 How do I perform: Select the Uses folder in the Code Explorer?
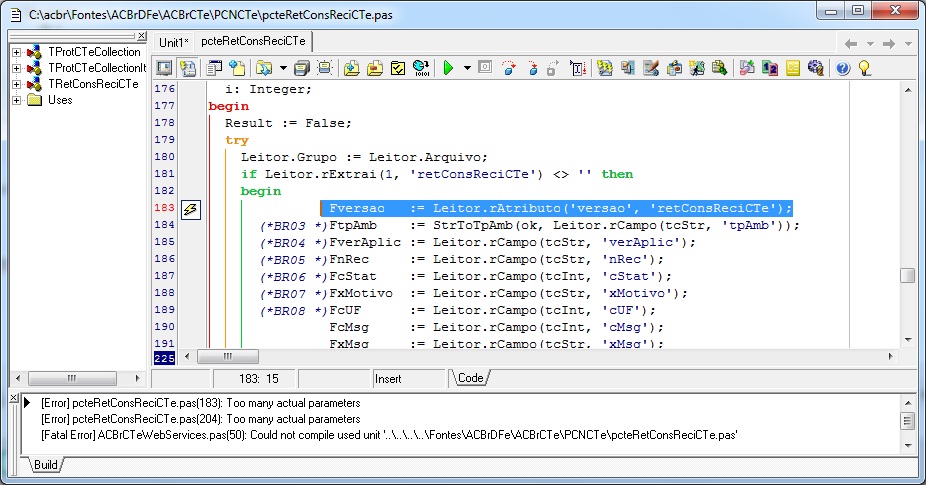[x=60, y=100]
